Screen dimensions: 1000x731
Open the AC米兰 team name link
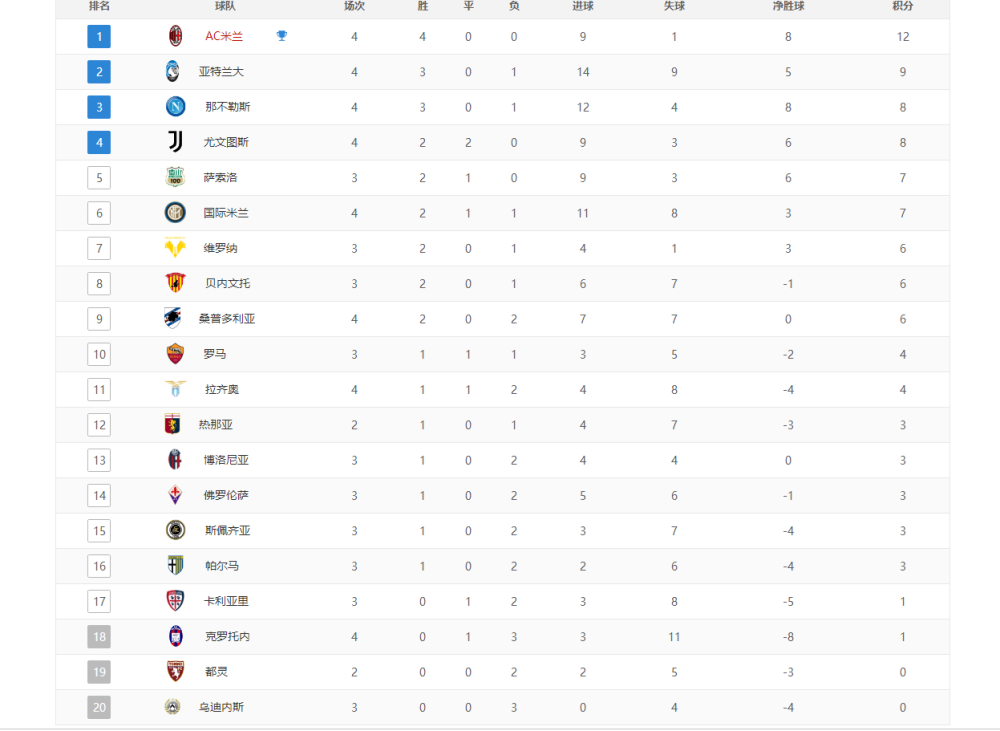click(224, 36)
